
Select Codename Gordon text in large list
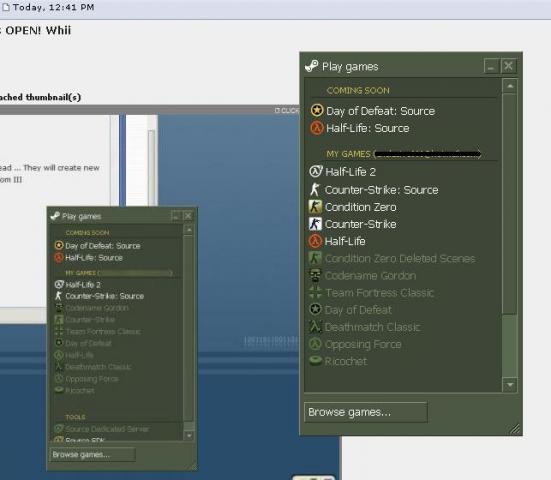pyautogui.click(x=370, y=276)
